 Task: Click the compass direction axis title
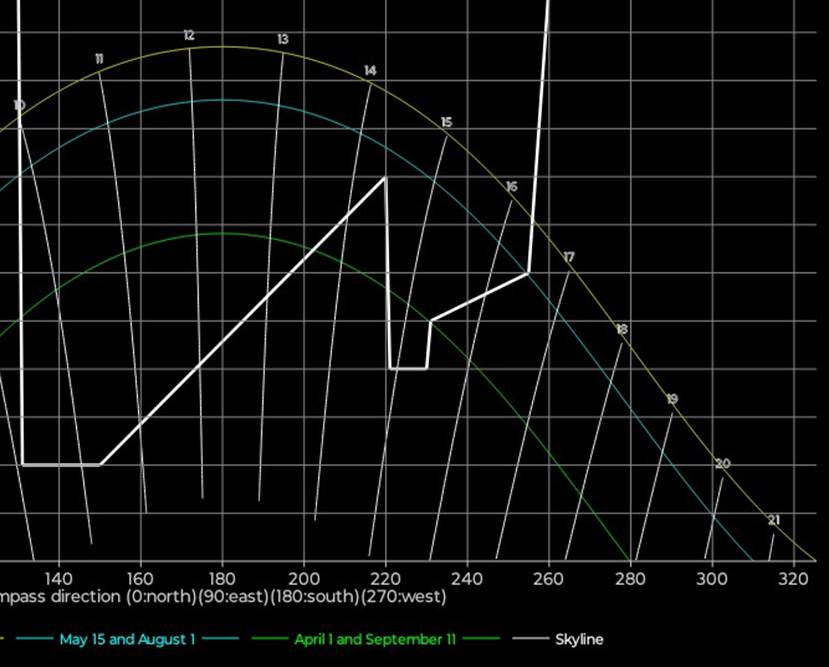[222, 597]
